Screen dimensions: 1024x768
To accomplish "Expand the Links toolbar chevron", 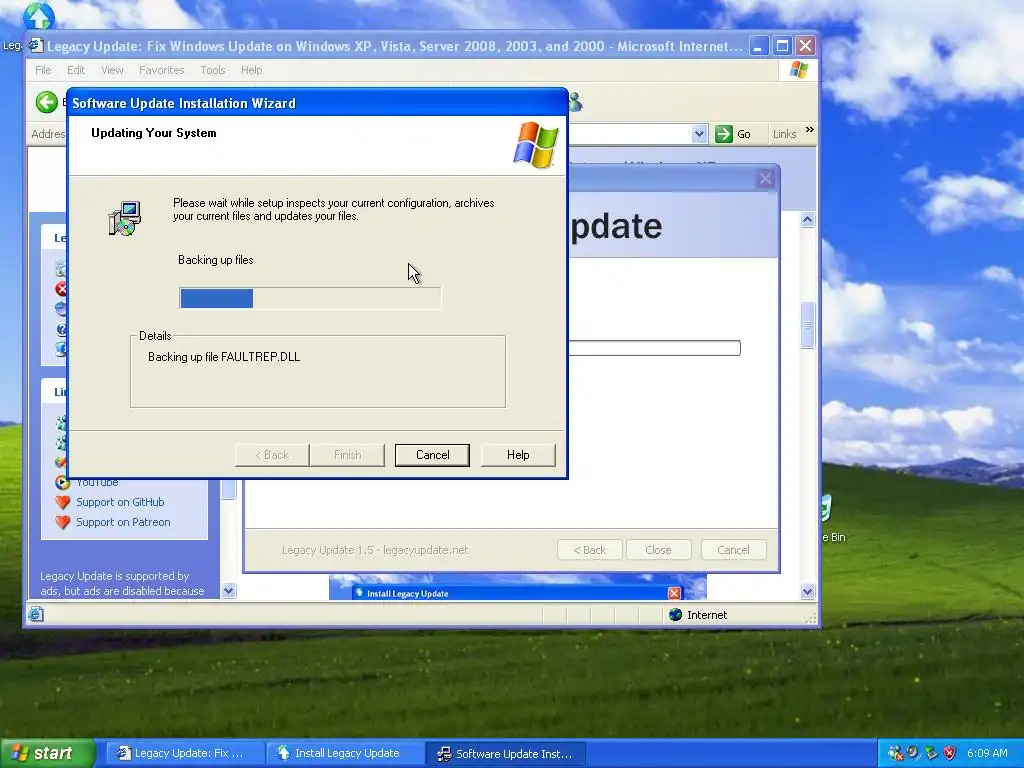I will 810,130.
